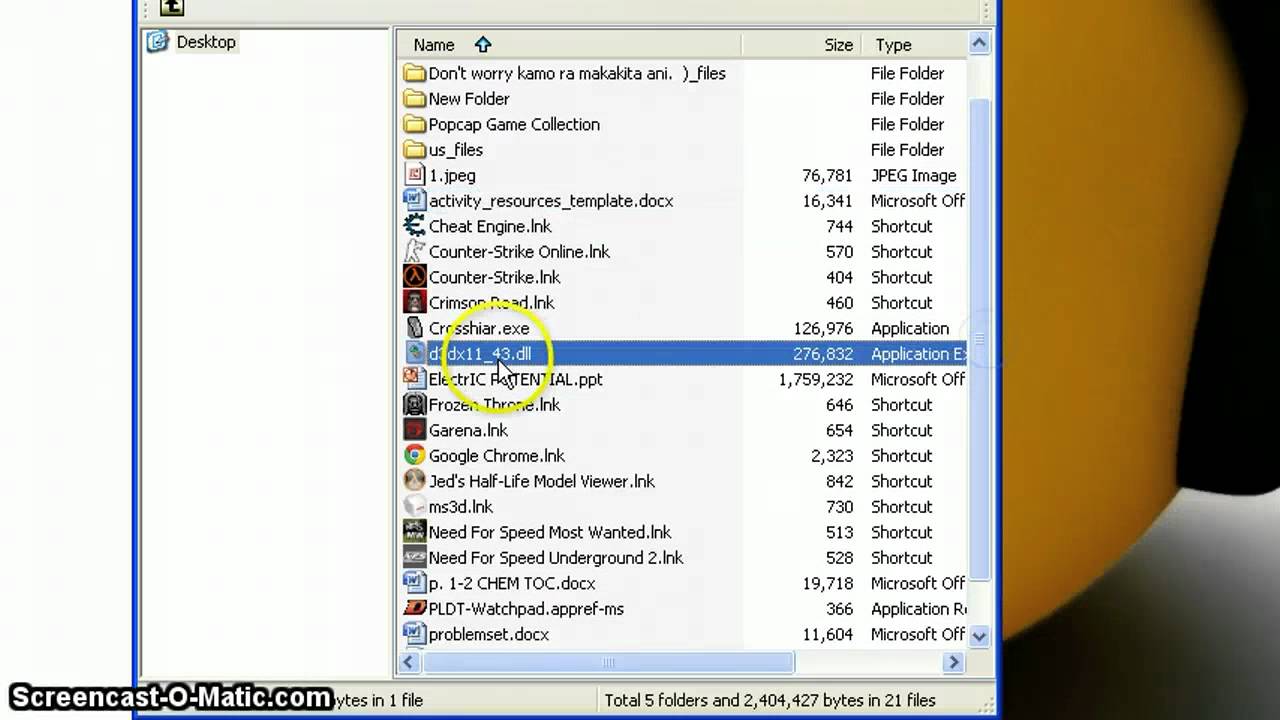Click the vertical scrollbar thumb
This screenshot has height=720, width=1280.
[x=979, y=342]
